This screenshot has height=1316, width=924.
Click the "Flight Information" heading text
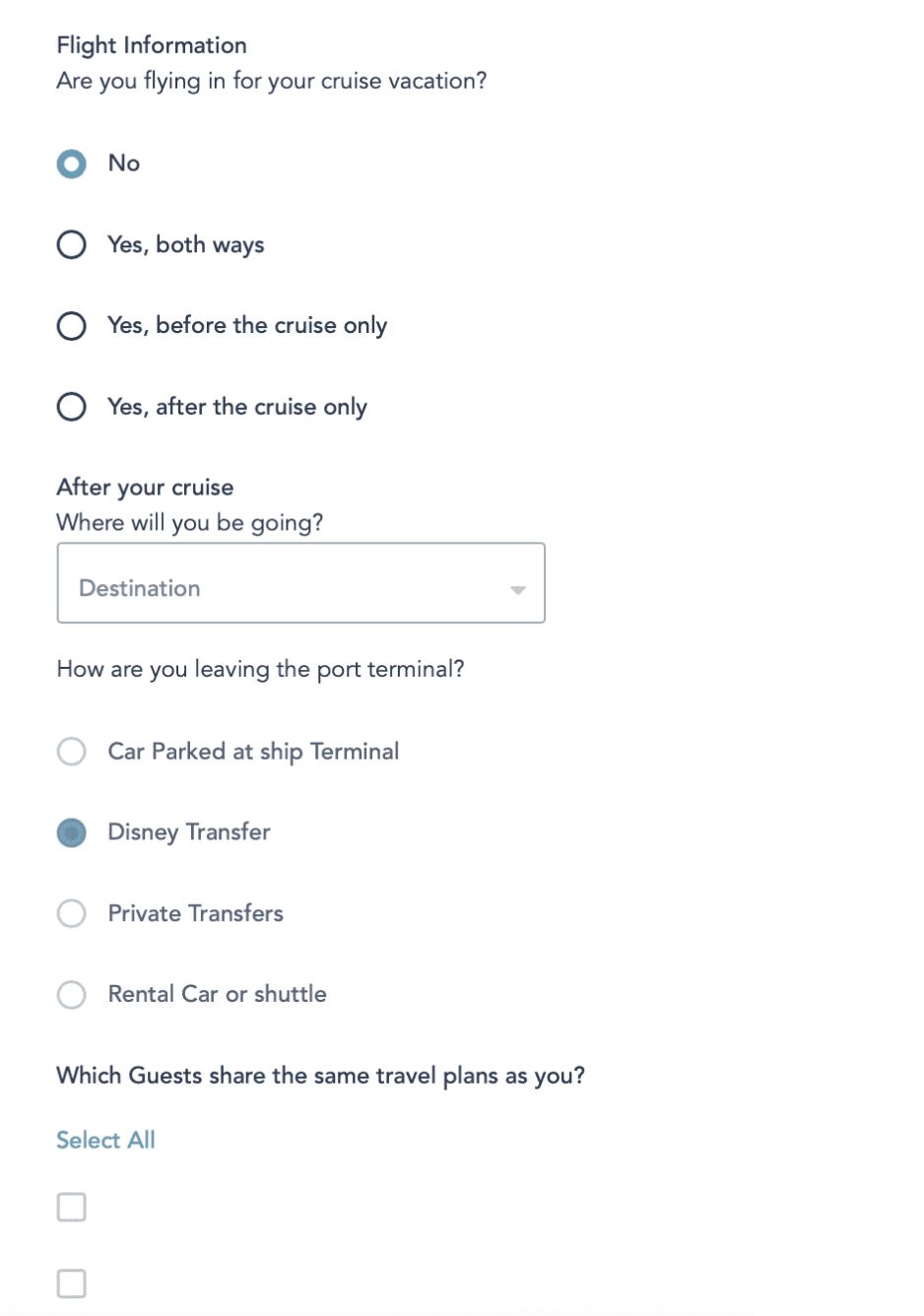click(x=151, y=45)
